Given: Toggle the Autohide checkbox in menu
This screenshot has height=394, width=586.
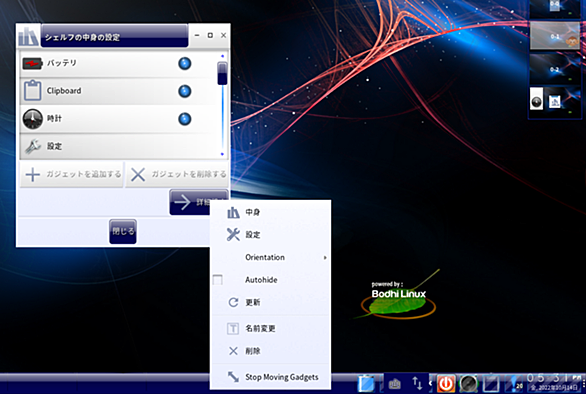Looking at the screenshot, I should 218,280.
